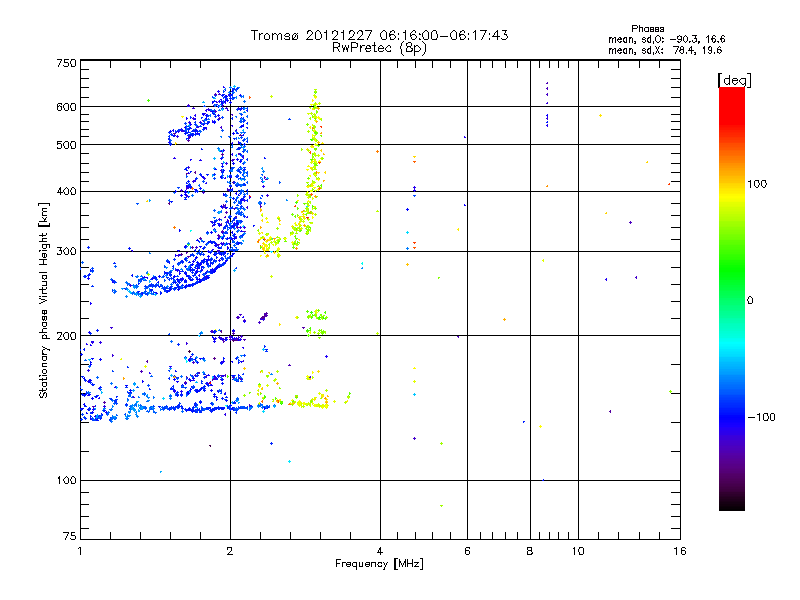Click the '0' color bar tick label
This screenshot has width=800, height=600.
pyautogui.click(x=750, y=301)
